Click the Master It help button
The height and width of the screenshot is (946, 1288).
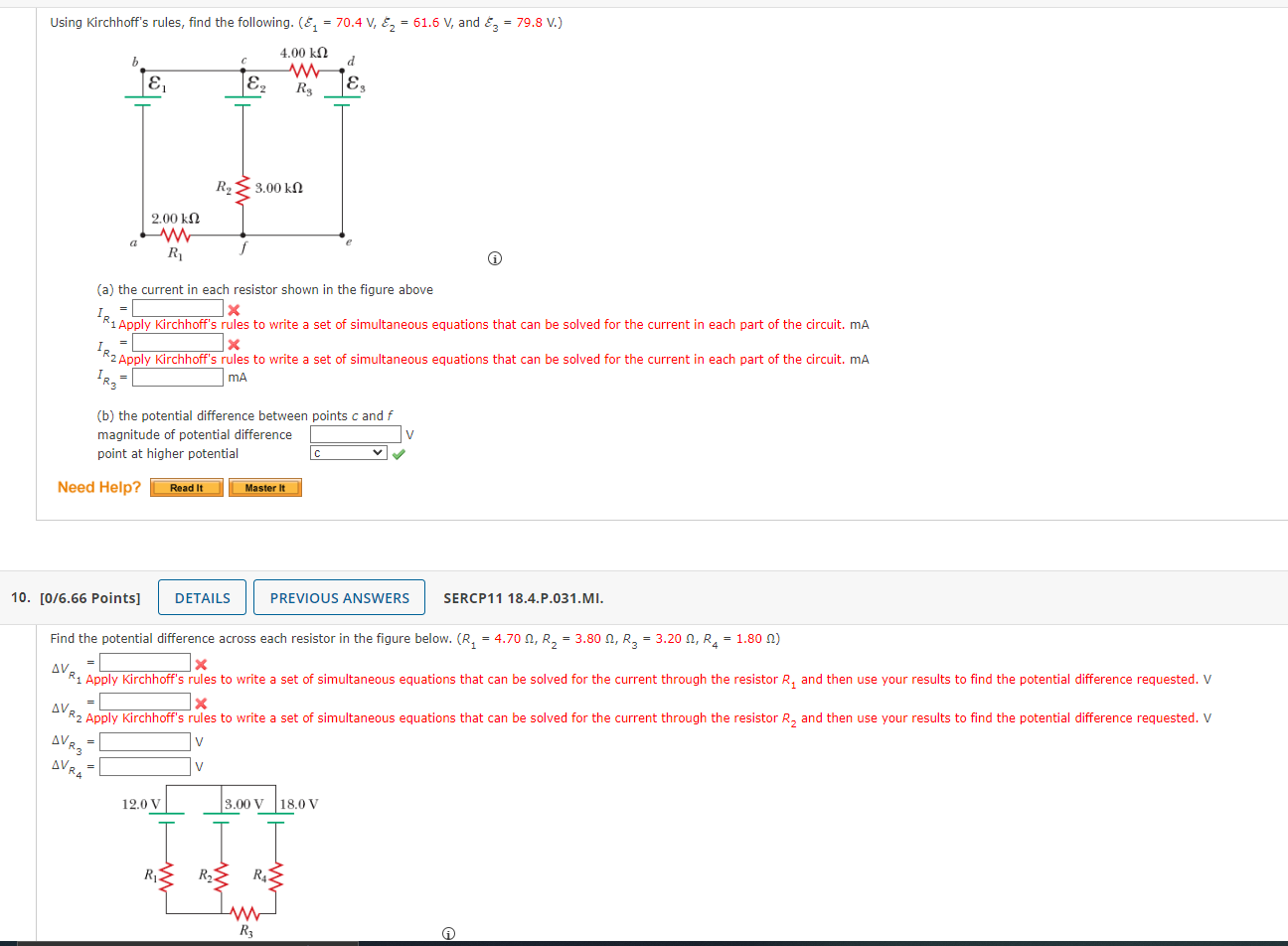coord(264,487)
